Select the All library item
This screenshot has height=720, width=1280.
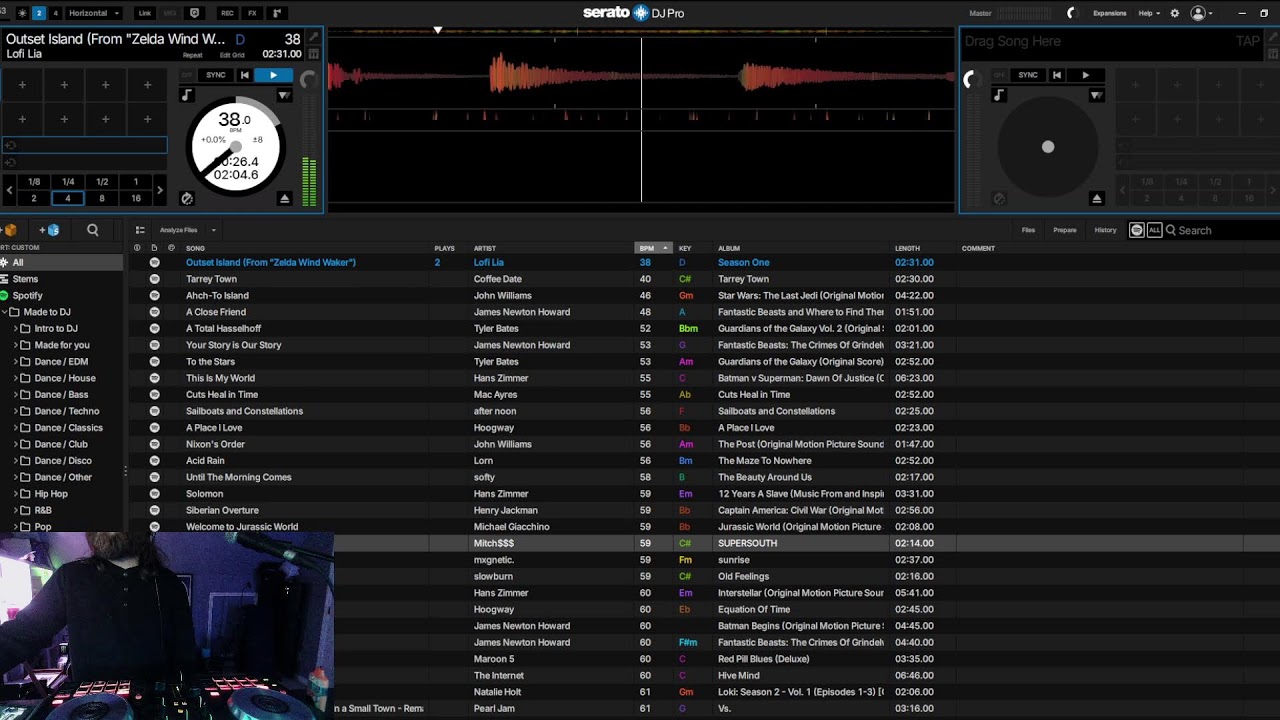pos(62,262)
